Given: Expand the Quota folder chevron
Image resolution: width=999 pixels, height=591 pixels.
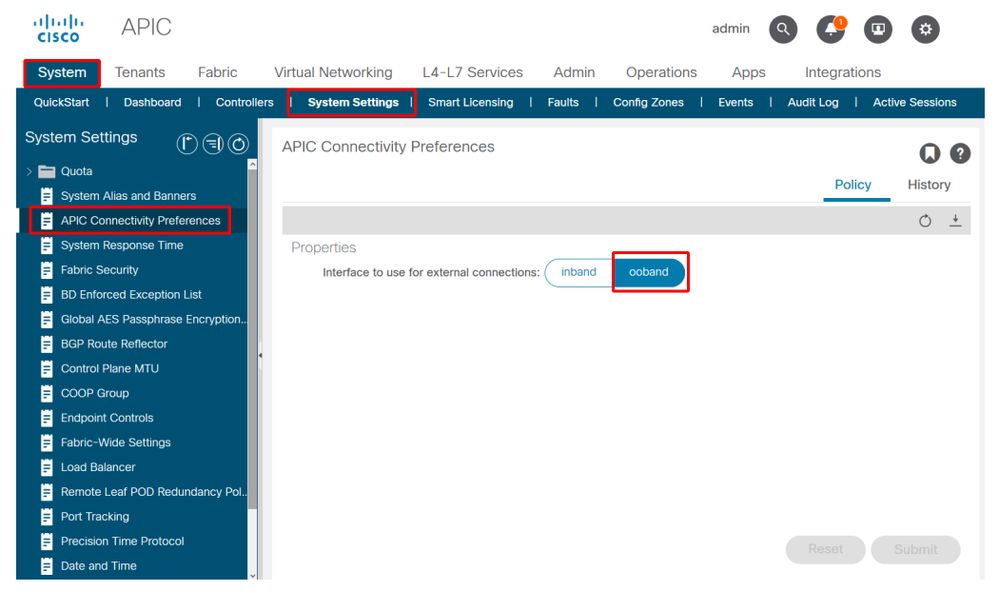Looking at the screenshot, I should click(x=29, y=171).
